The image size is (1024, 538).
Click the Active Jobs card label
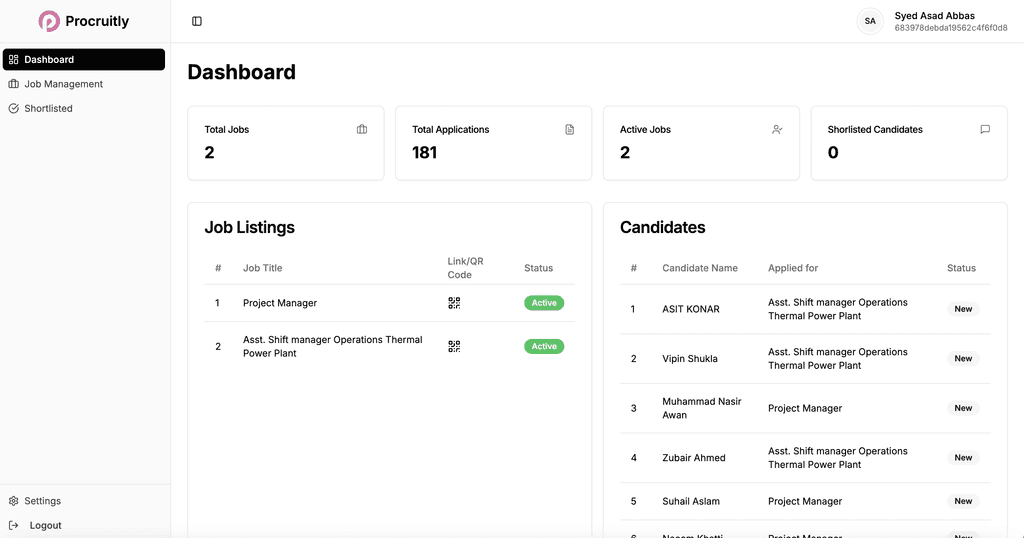[x=645, y=129]
